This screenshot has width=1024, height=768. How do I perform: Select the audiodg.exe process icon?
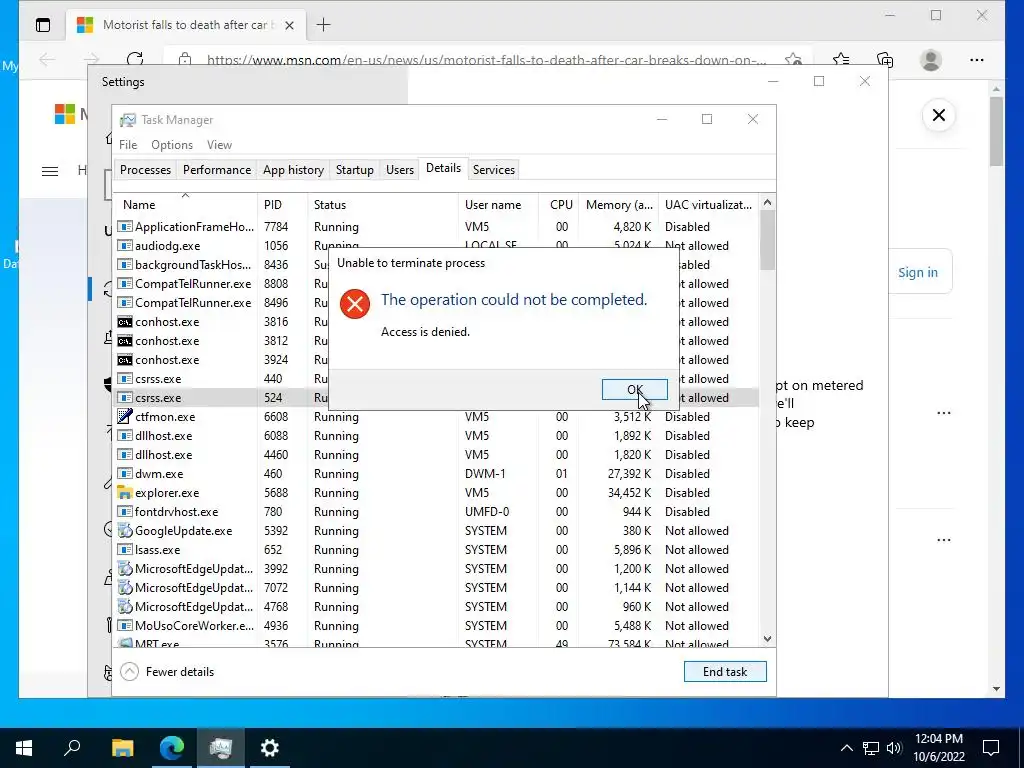[125, 246]
